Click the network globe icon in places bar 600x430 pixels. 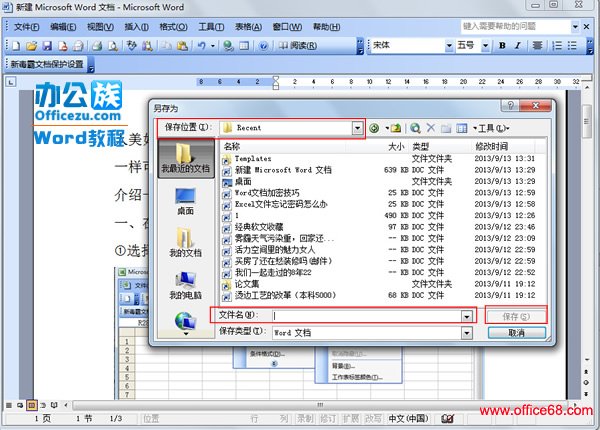pos(186,321)
